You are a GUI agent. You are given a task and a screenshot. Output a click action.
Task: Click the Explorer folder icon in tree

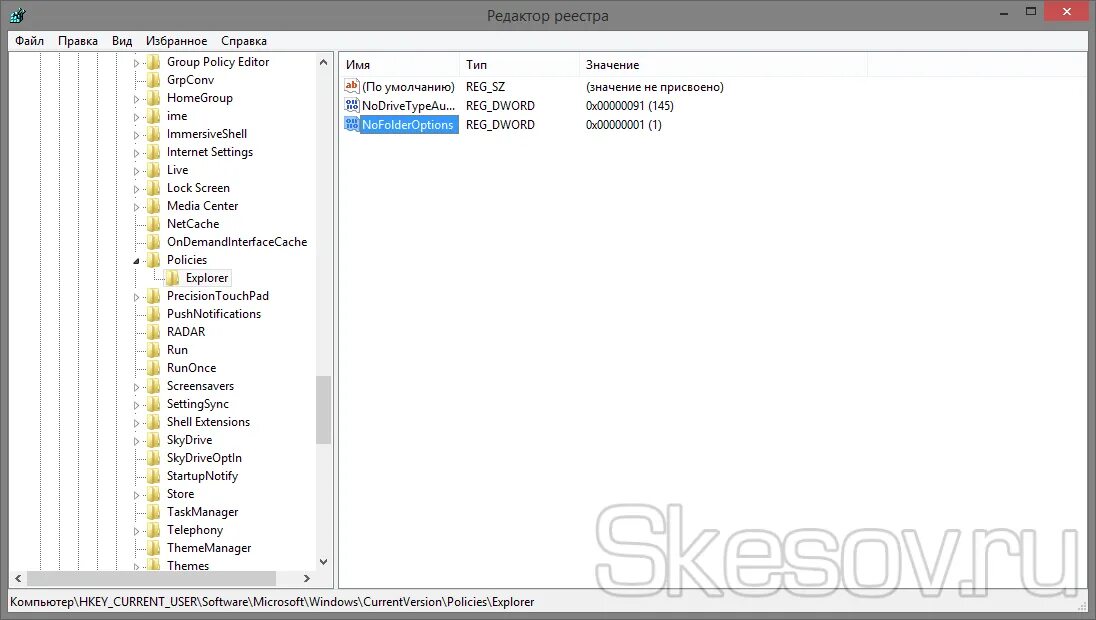coord(172,277)
